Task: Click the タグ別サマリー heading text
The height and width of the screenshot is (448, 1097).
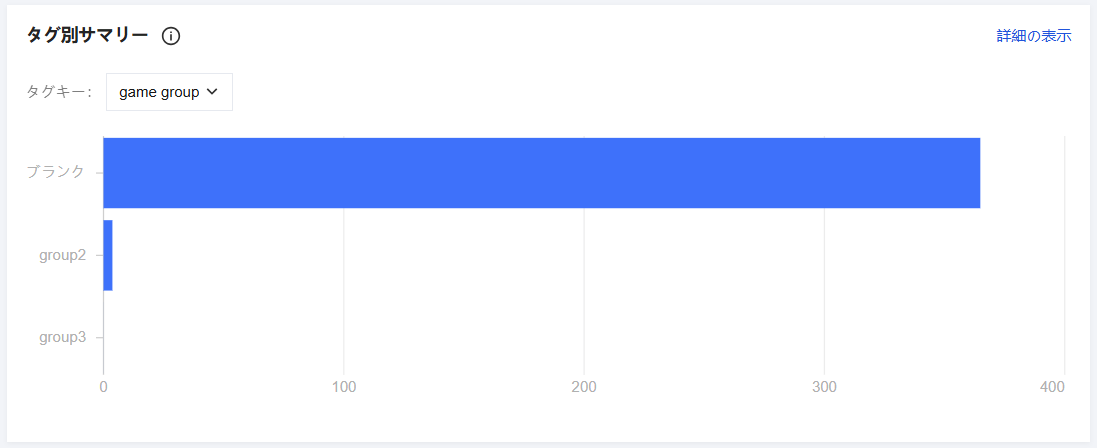Action: pyautogui.click(x=87, y=35)
